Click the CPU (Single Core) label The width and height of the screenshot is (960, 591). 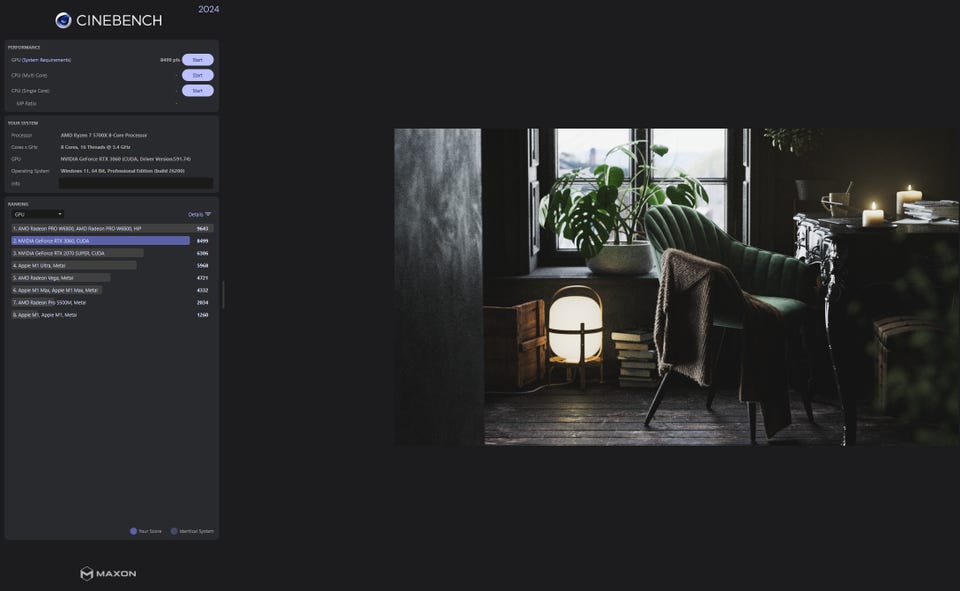point(30,91)
